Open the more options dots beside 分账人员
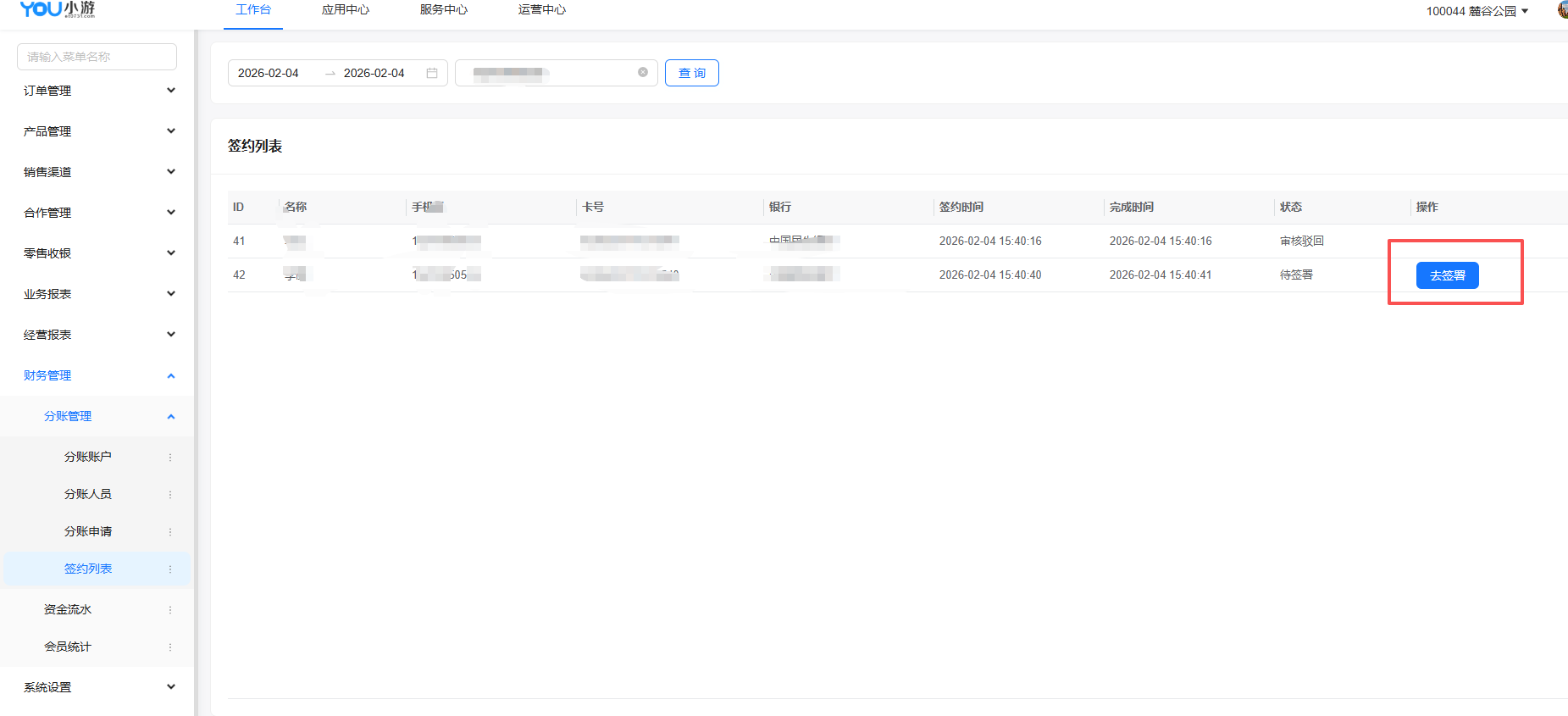This screenshot has width=1568, height=716. pos(170,494)
